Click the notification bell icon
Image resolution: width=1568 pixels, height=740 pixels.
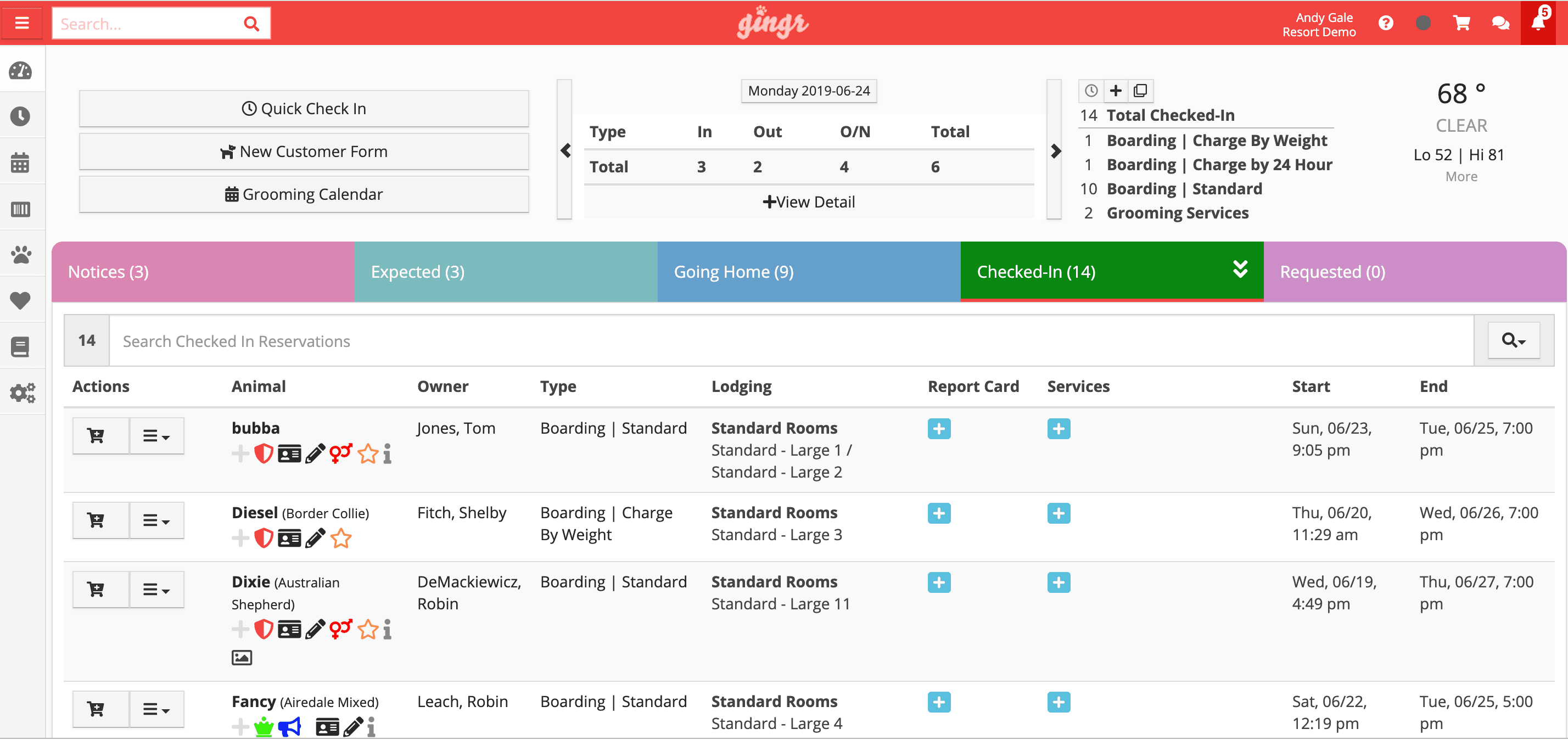pyautogui.click(x=1538, y=23)
